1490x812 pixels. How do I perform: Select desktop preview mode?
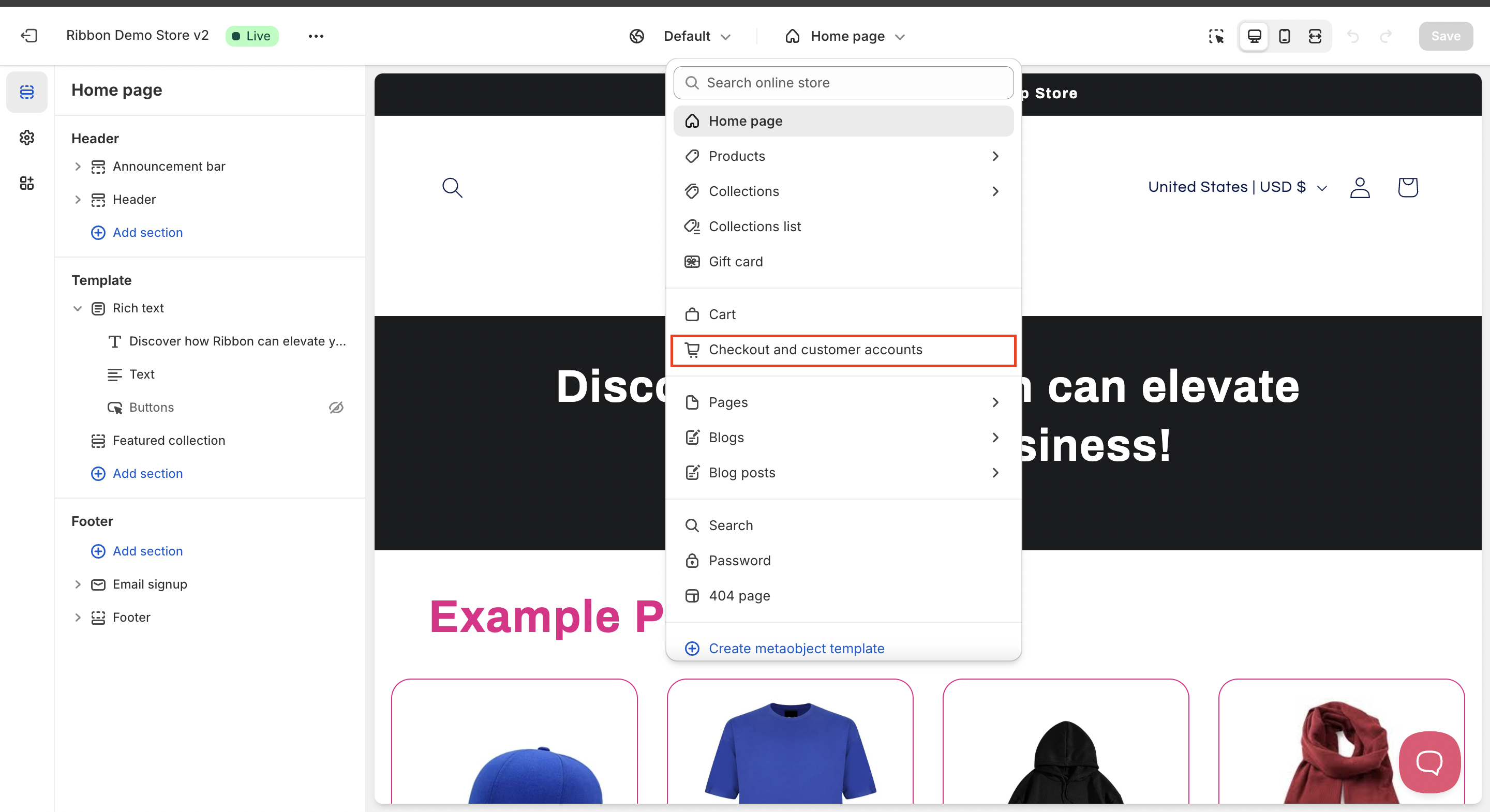(x=1254, y=36)
